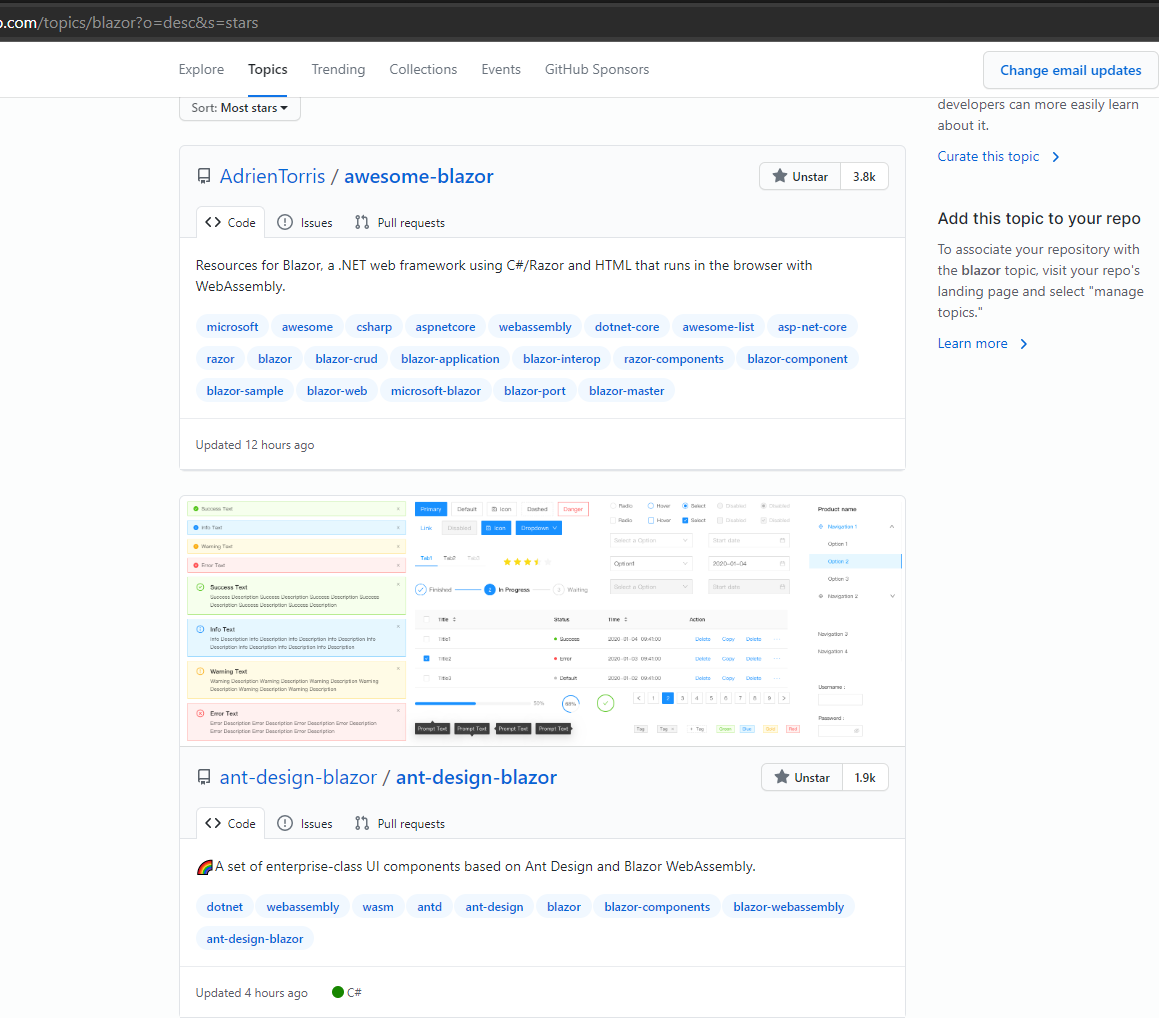
Task: Open the wasm topic tag
Action: coord(378,907)
